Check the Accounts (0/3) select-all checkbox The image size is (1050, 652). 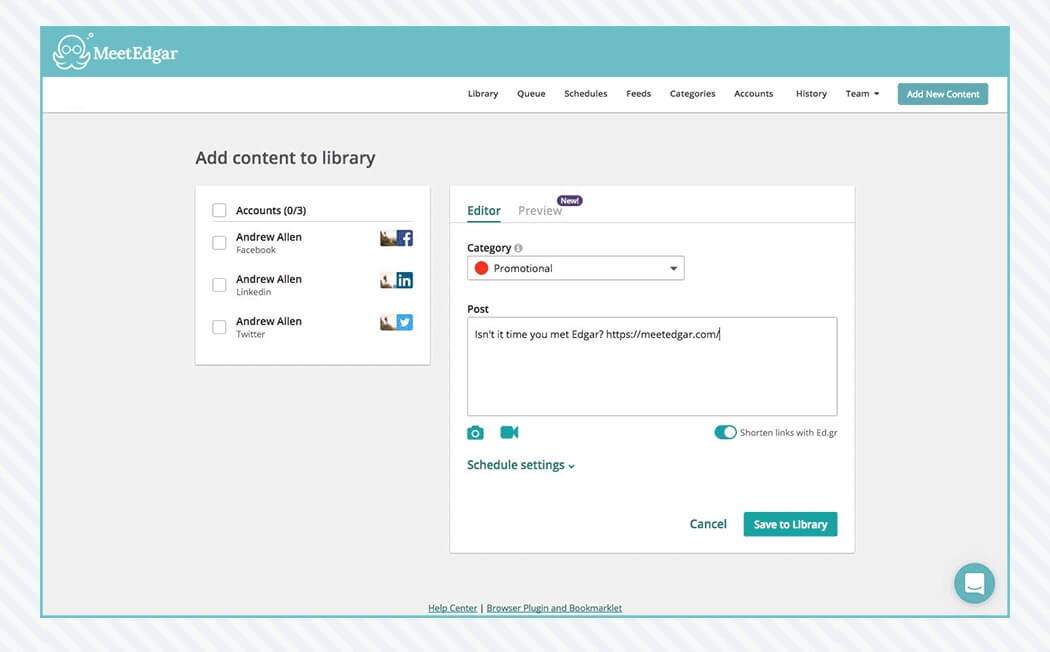[x=219, y=210]
